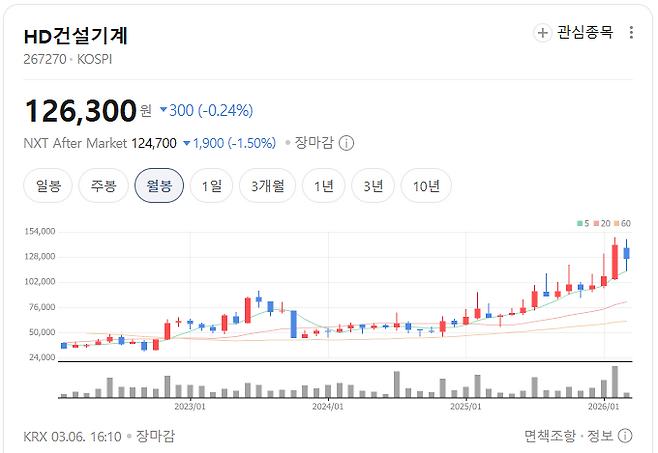Click the NXT After Market down arrow
Screen dimensions: 658x453
click(x=186, y=143)
